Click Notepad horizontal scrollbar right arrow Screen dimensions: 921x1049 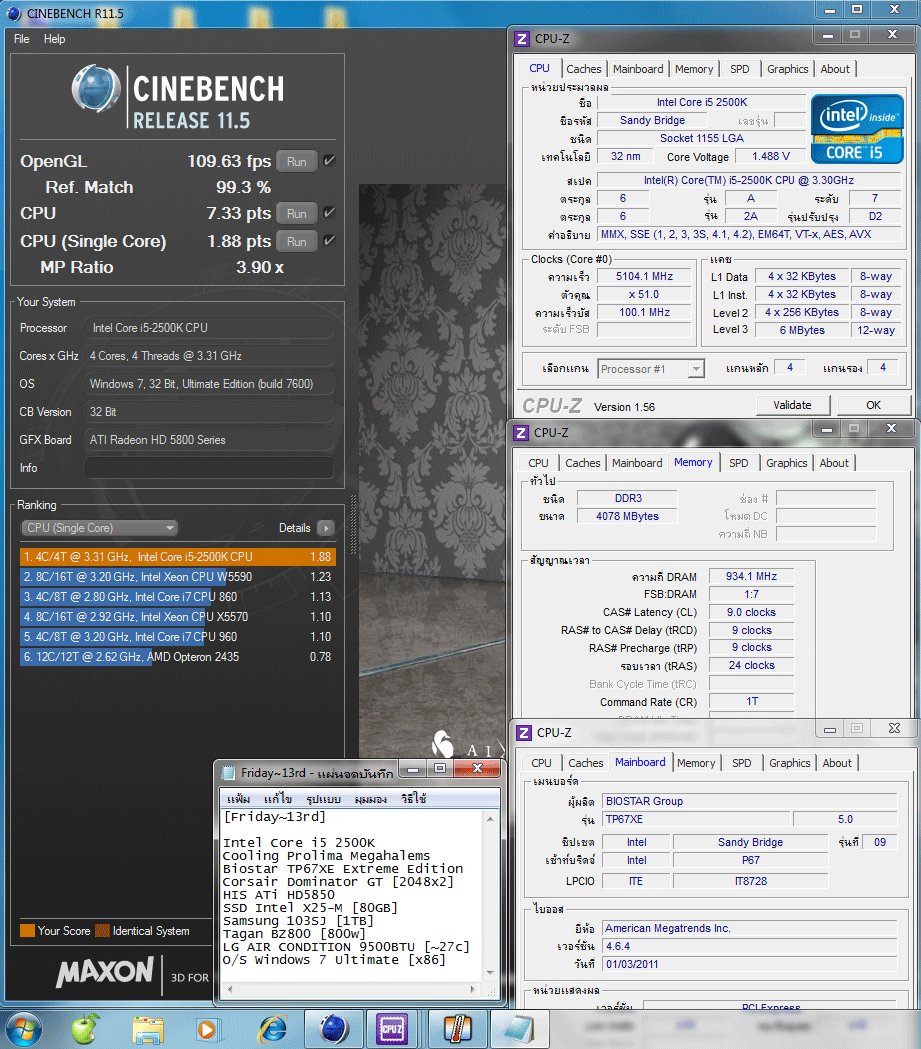473,989
